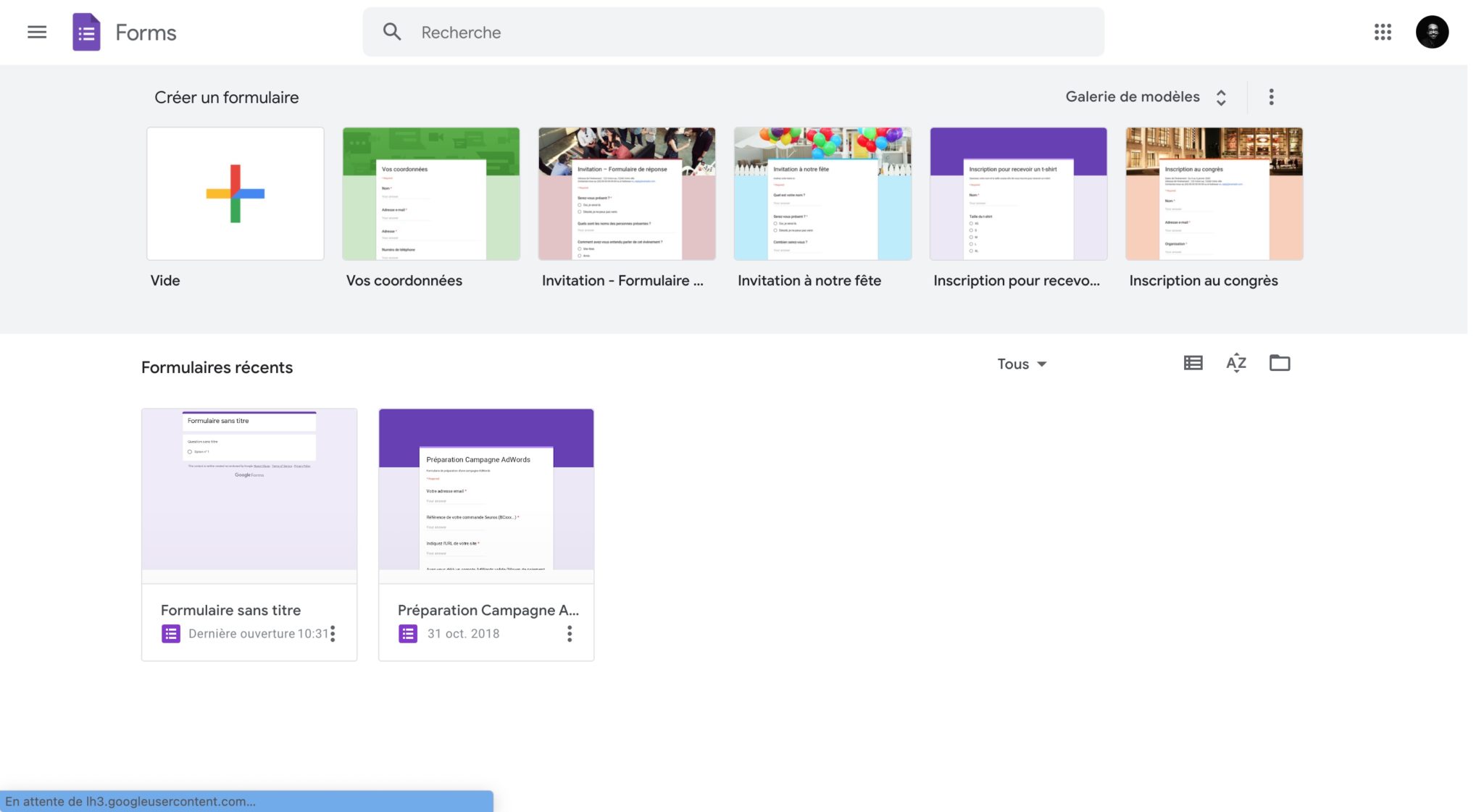Open options menu for Formulaire sans titre
The width and height of the screenshot is (1484, 812).
point(333,633)
